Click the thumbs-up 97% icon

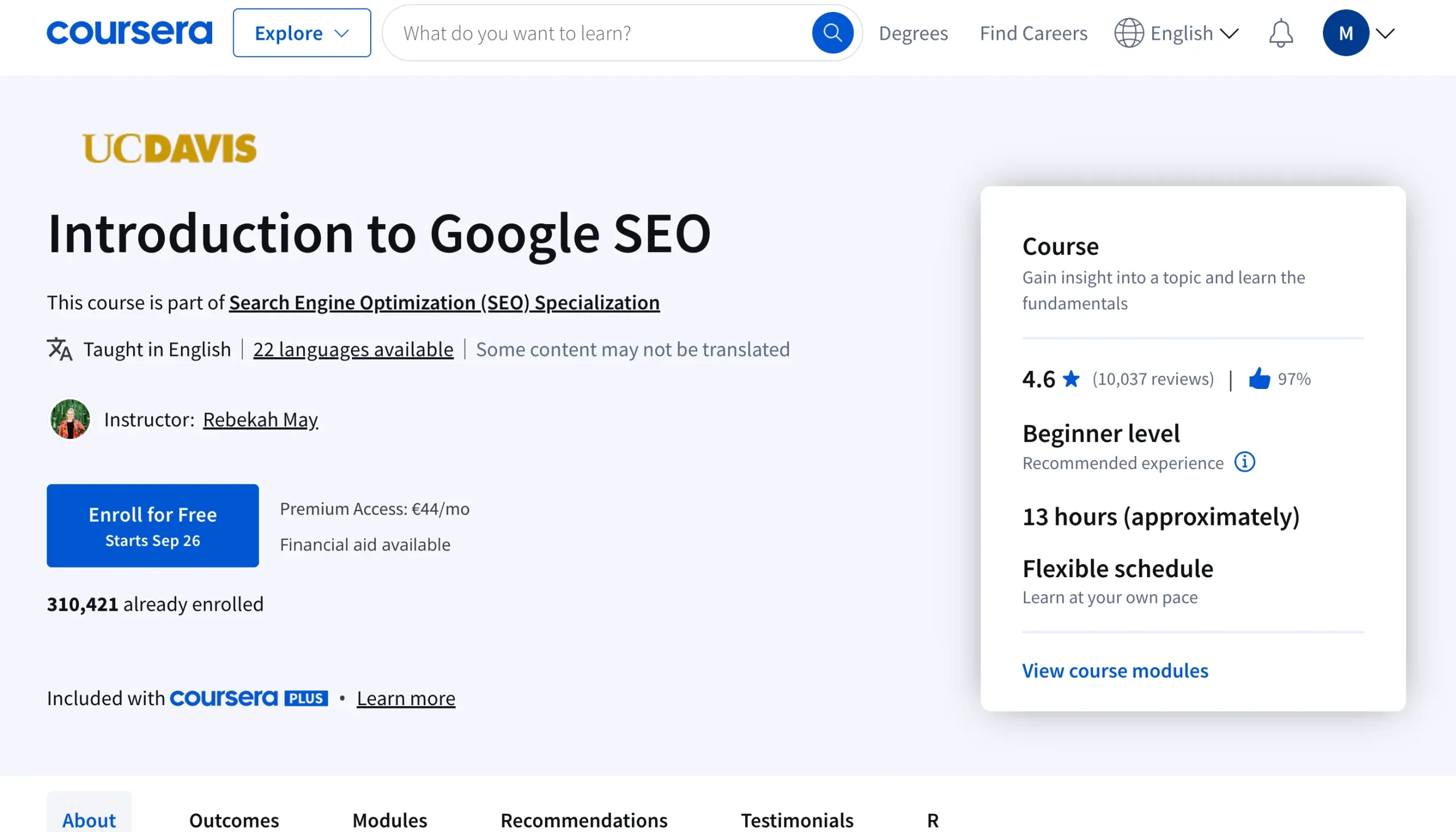coord(1259,379)
